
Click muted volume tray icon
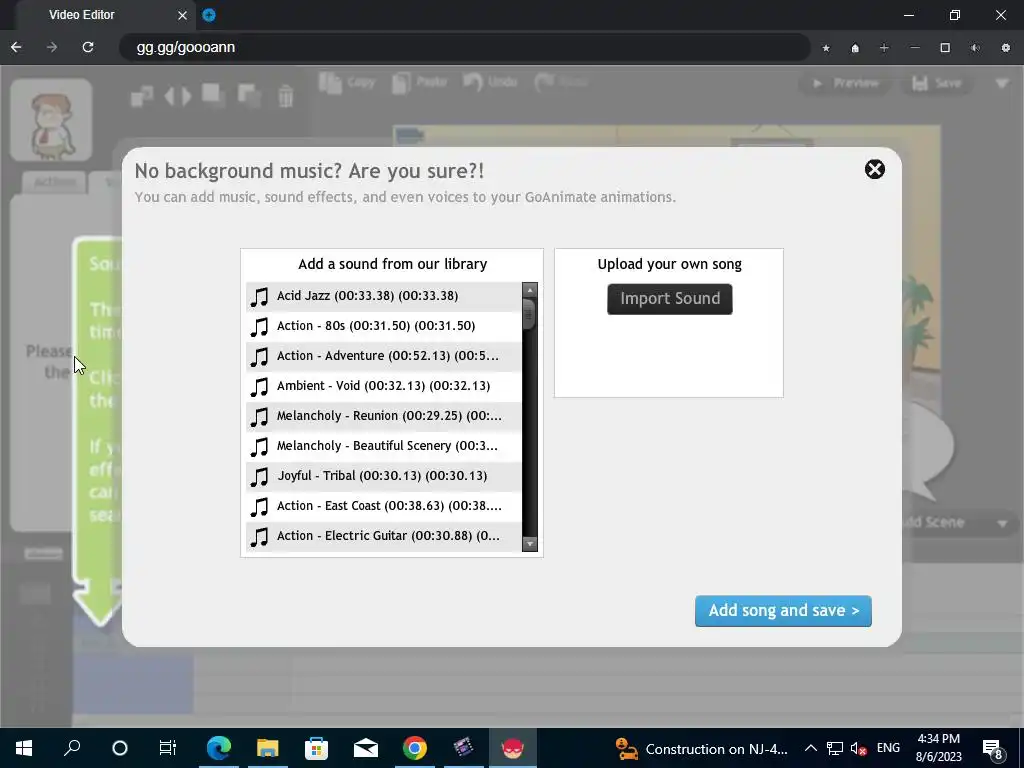[859, 748]
